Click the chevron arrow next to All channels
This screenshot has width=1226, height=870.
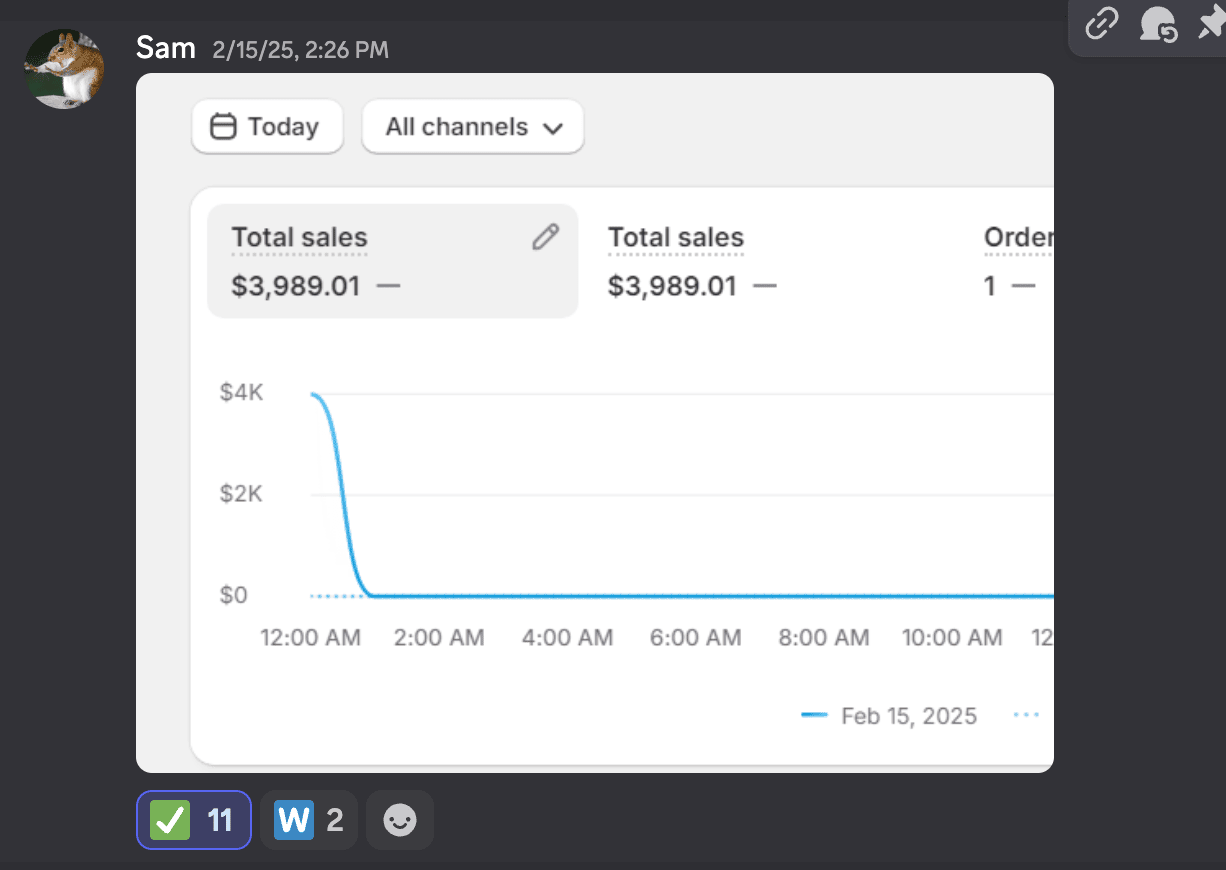(552, 128)
